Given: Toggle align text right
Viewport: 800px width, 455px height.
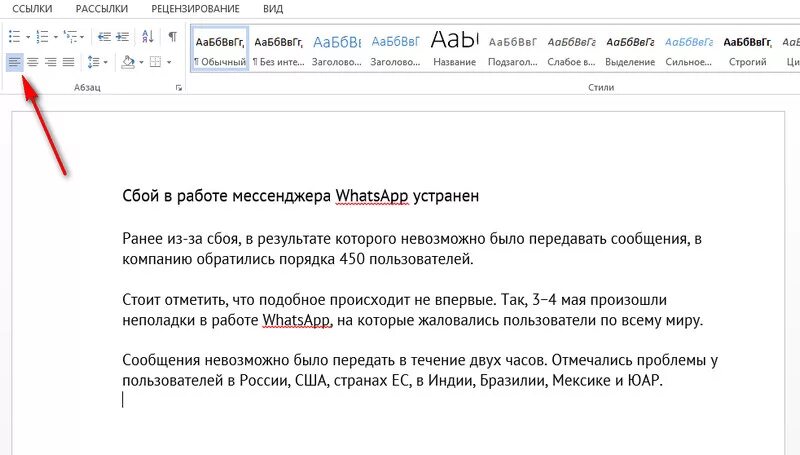Looking at the screenshot, I should 51,62.
